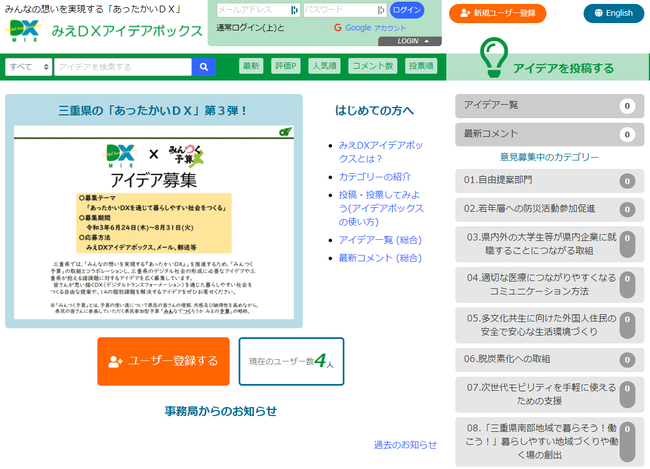Click the magnifier search button
650x469 pixels.
tap(204, 67)
